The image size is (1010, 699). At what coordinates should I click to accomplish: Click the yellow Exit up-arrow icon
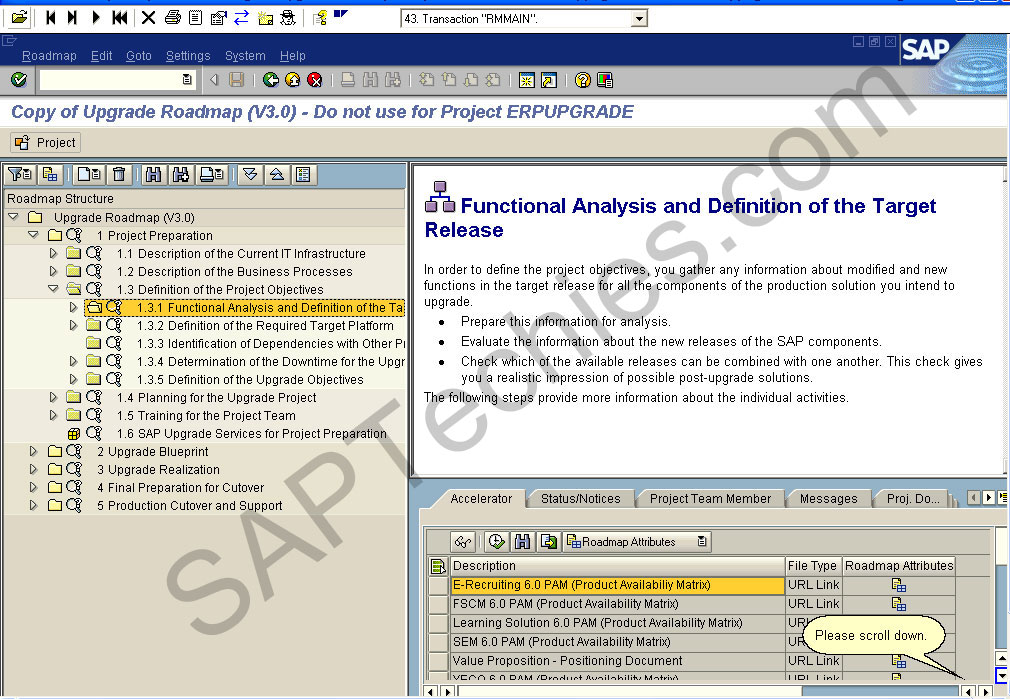coord(292,80)
